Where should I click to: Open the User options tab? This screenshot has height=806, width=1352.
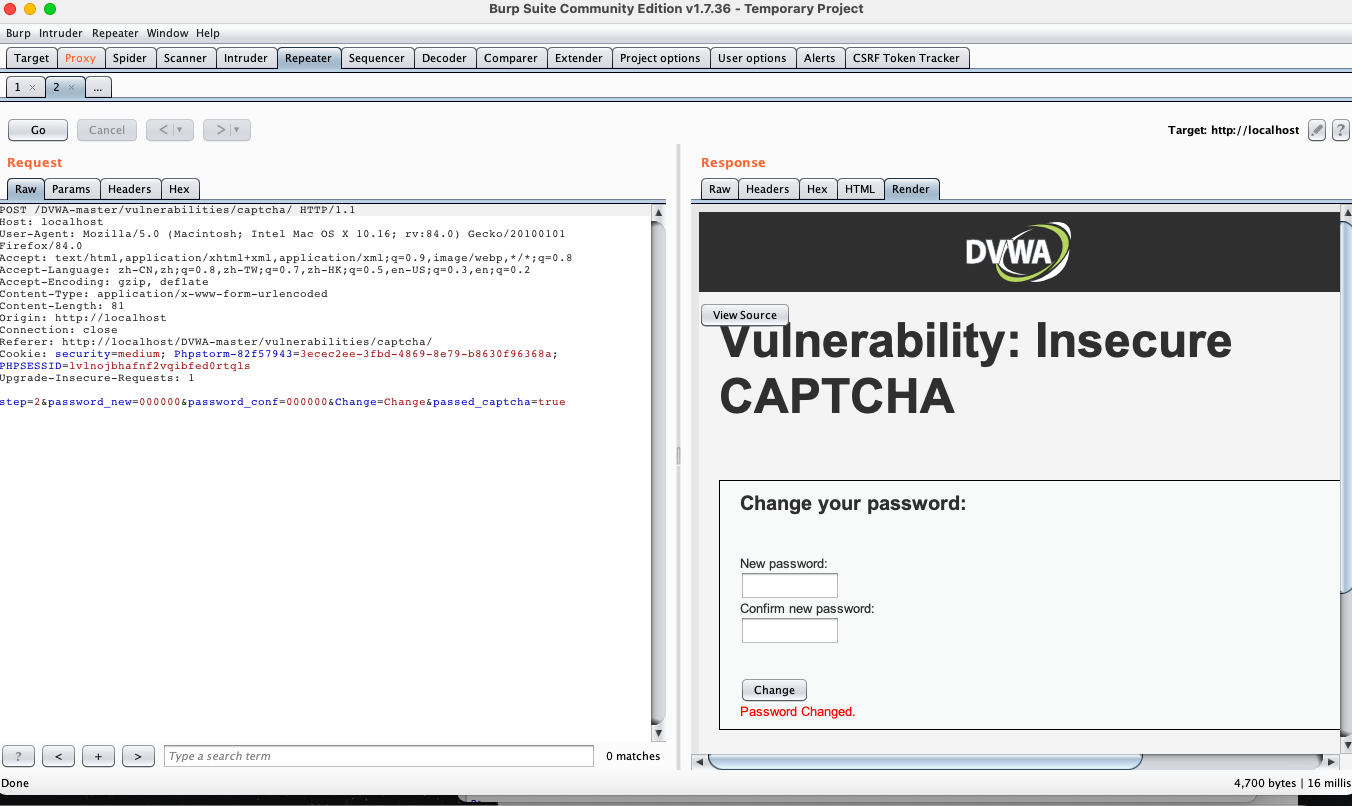(x=752, y=58)
